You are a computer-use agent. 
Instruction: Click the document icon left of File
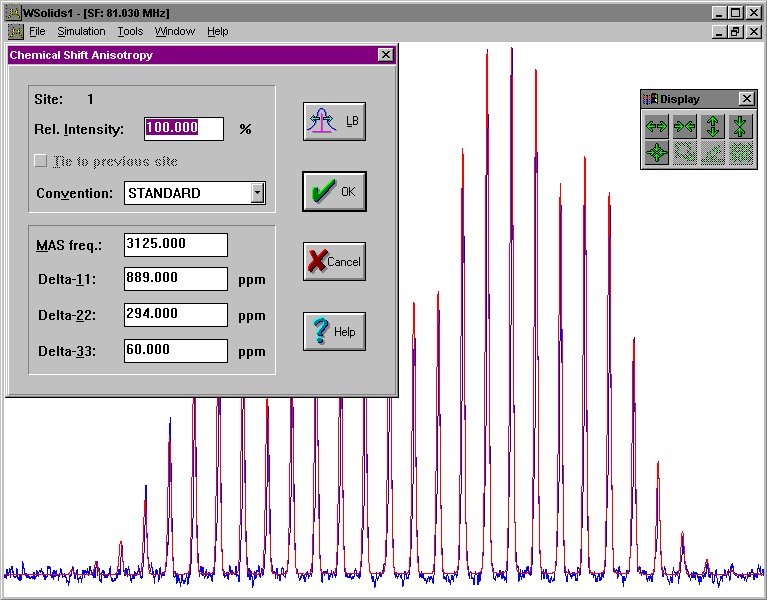[13, 32]
